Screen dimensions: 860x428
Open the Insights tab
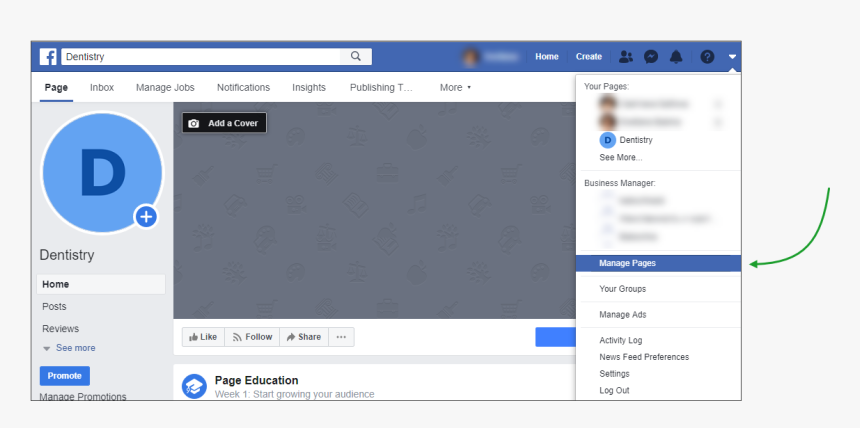(309, 87)
